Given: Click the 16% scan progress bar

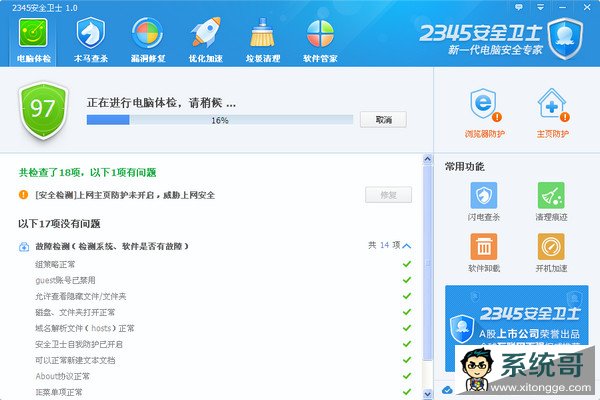Looking at the screenshot, I should click(220, 120).
